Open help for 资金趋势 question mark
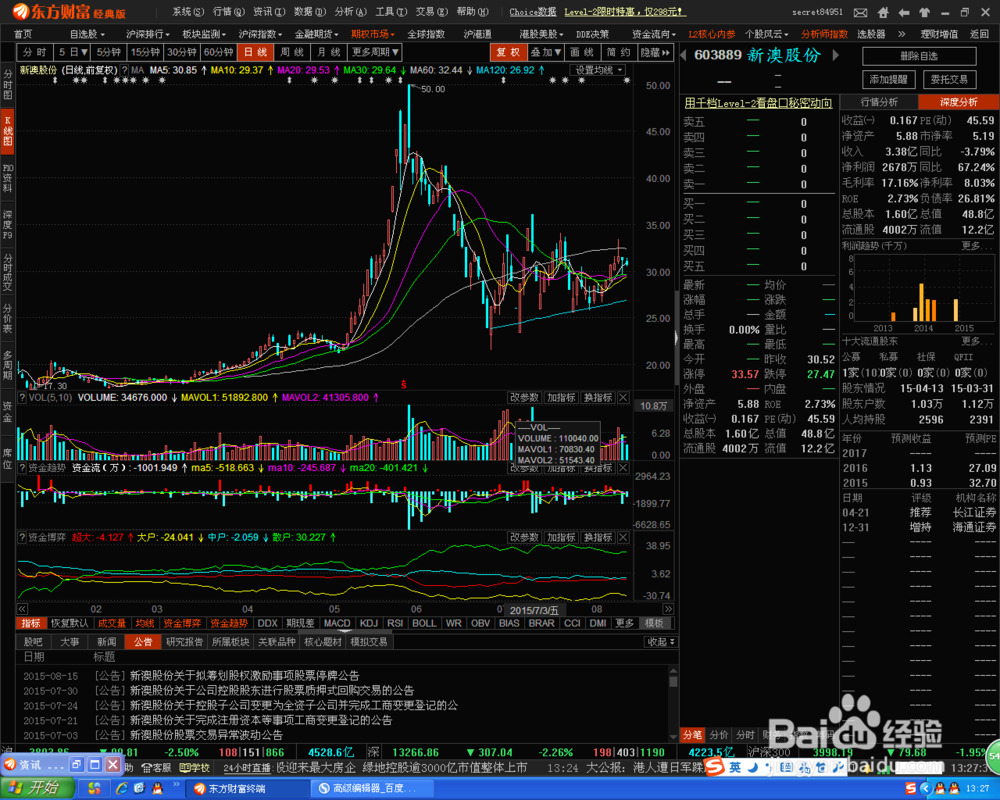Image resolution: width=1000 pixels, height=800 pixels. [x=22, y=468]
